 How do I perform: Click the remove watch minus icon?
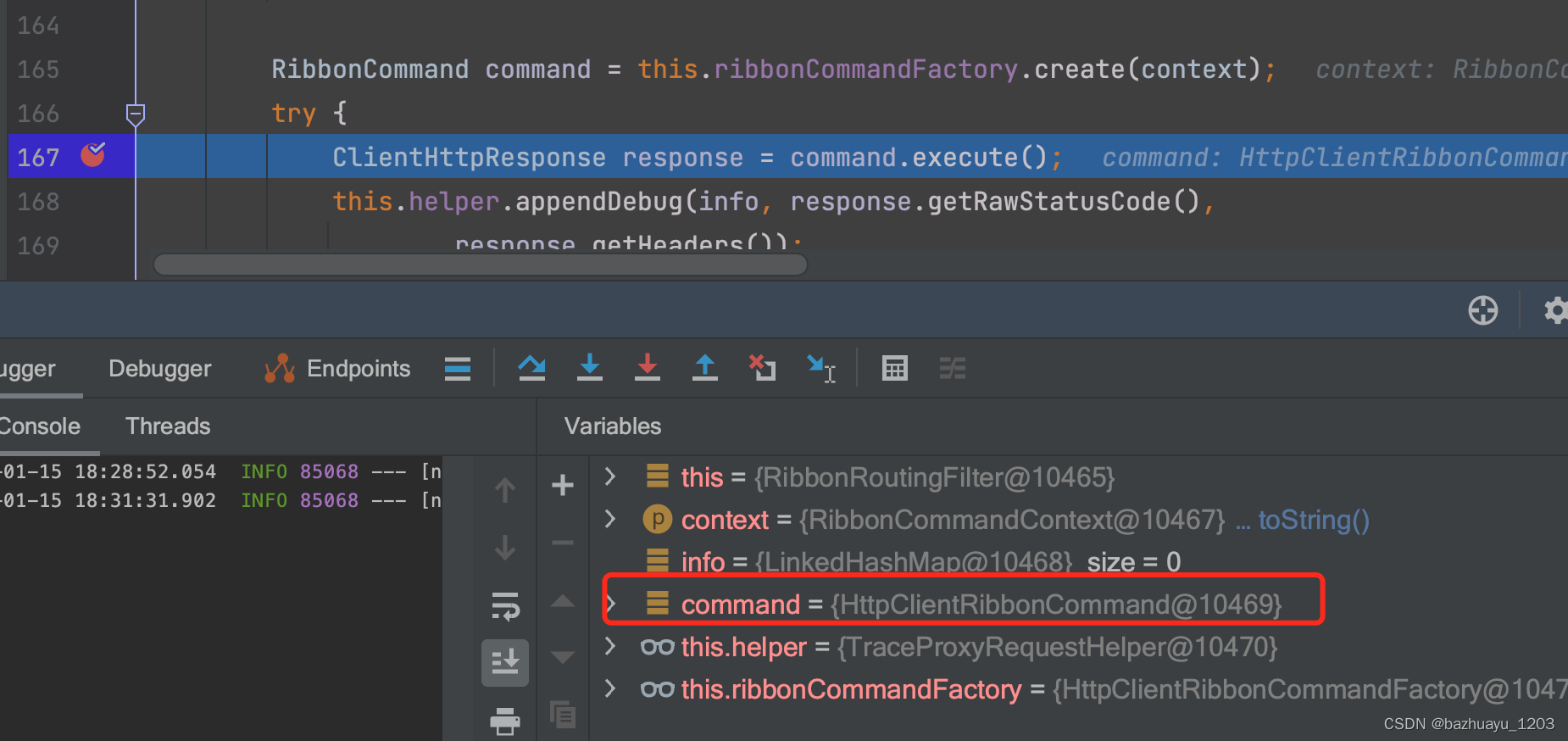[x=563, y=543]
